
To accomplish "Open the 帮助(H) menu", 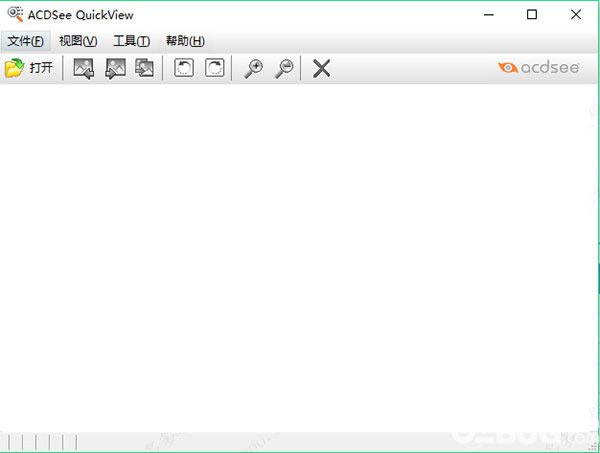I will coord(185,41).
